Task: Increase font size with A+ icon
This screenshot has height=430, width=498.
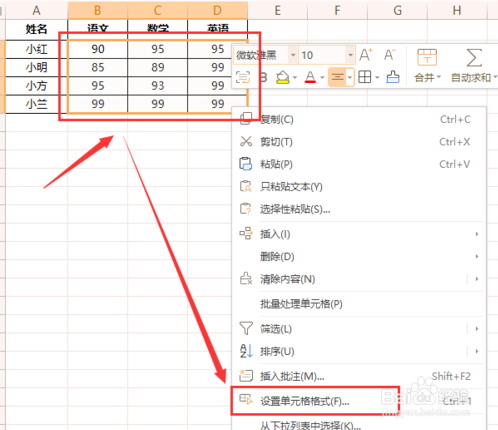Action: [x=366, y=55]
